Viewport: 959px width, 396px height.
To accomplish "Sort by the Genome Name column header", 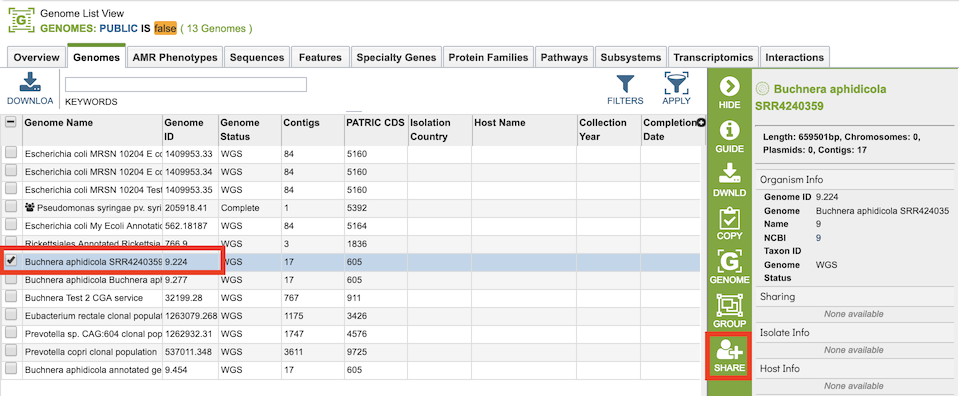I will (59, 122).
